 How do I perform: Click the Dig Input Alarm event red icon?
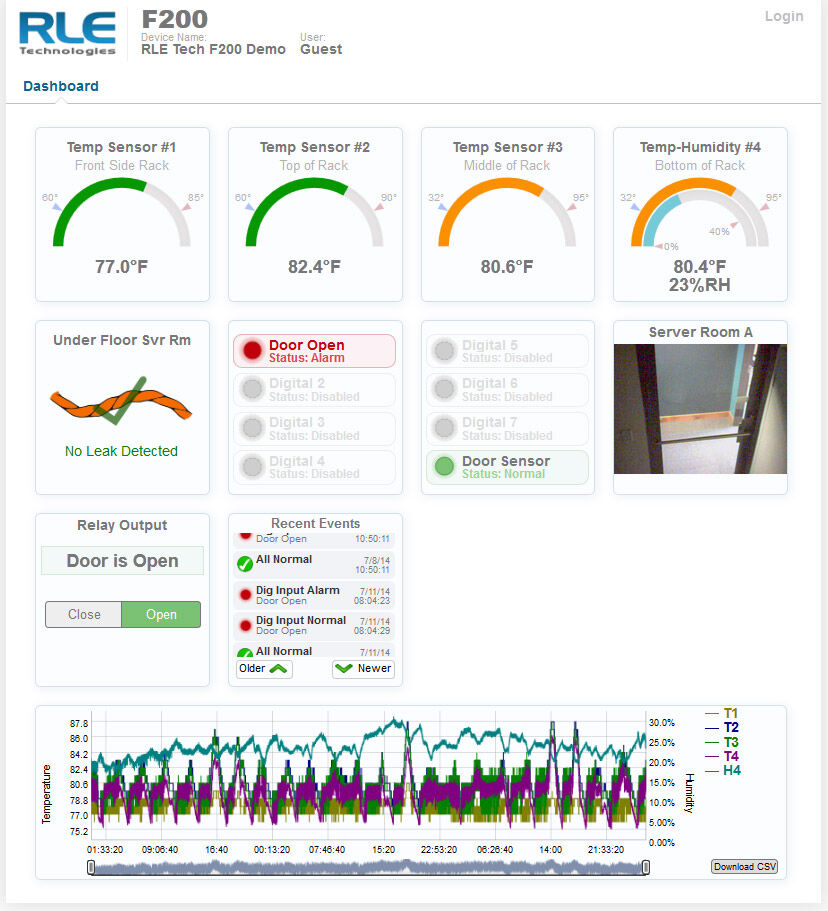coord(245,595)
